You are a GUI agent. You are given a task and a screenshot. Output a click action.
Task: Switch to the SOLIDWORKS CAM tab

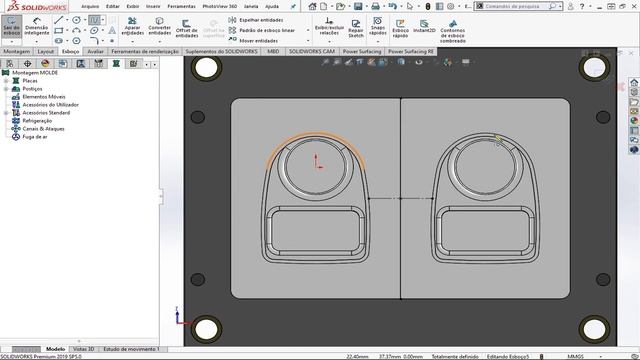click(x=312, y=51)
